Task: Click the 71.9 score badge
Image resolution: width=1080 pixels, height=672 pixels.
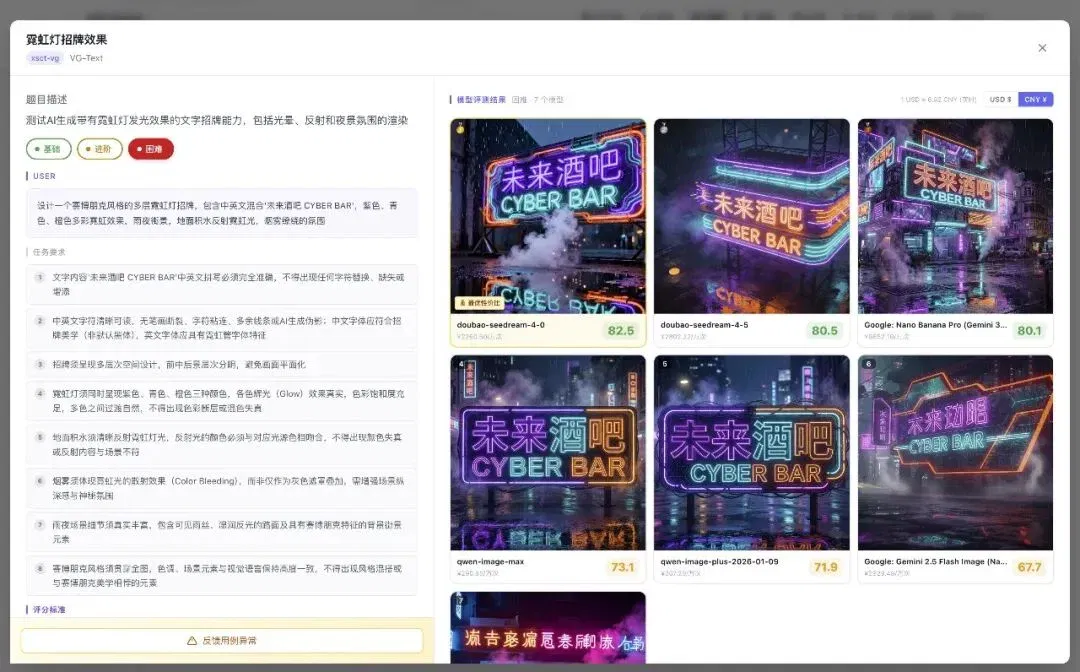Action: [825, 567]
